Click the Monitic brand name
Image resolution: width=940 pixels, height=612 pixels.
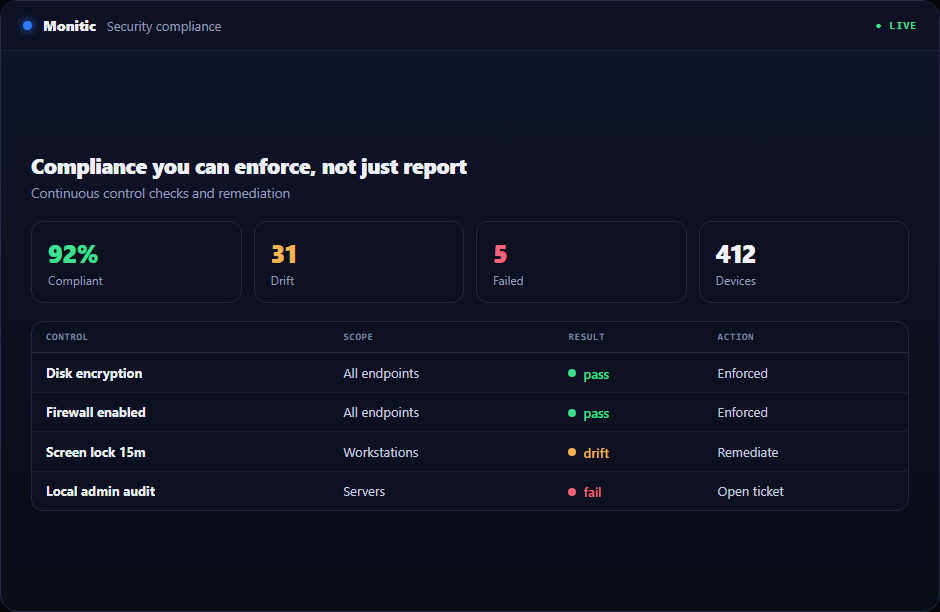tap(70, 26)
